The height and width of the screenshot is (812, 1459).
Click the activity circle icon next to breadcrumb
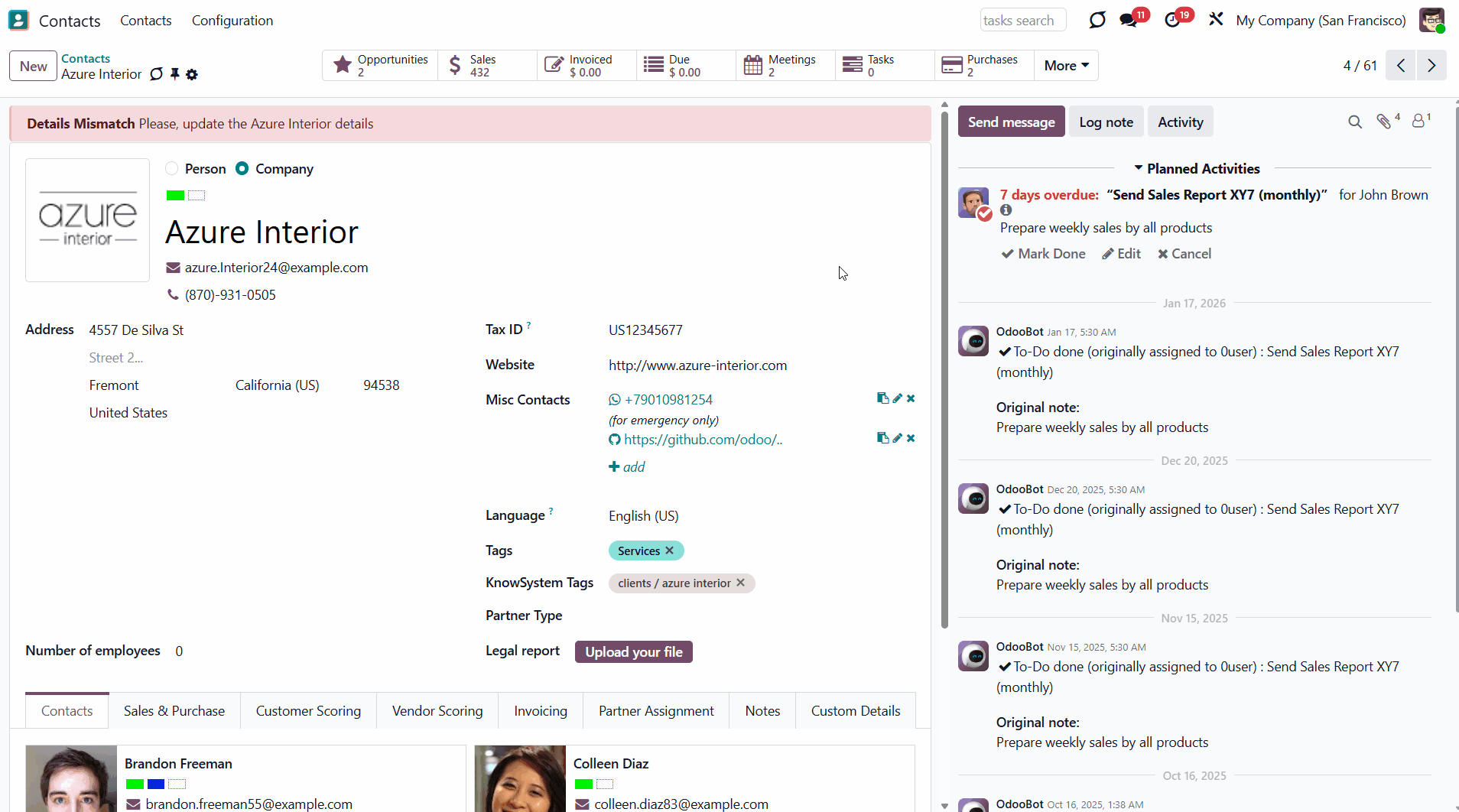(157, 74)
